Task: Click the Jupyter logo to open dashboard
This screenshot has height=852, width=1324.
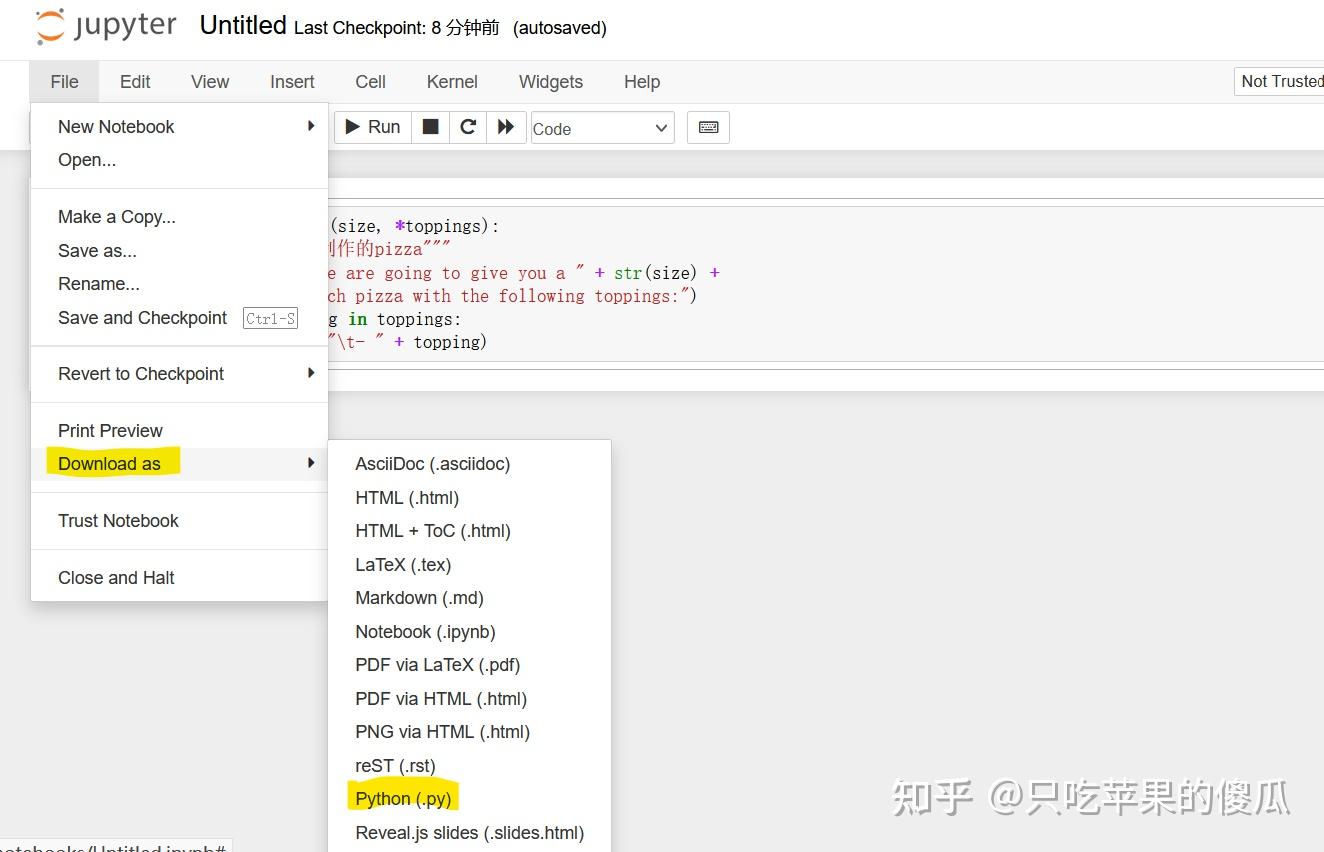Action: point(103,27)
